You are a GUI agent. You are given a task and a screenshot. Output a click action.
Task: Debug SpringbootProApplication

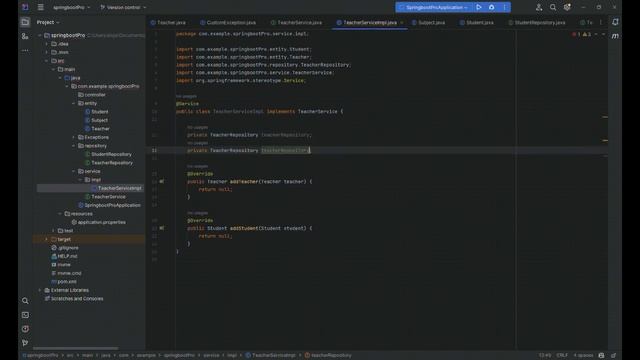tap(491, 7)
